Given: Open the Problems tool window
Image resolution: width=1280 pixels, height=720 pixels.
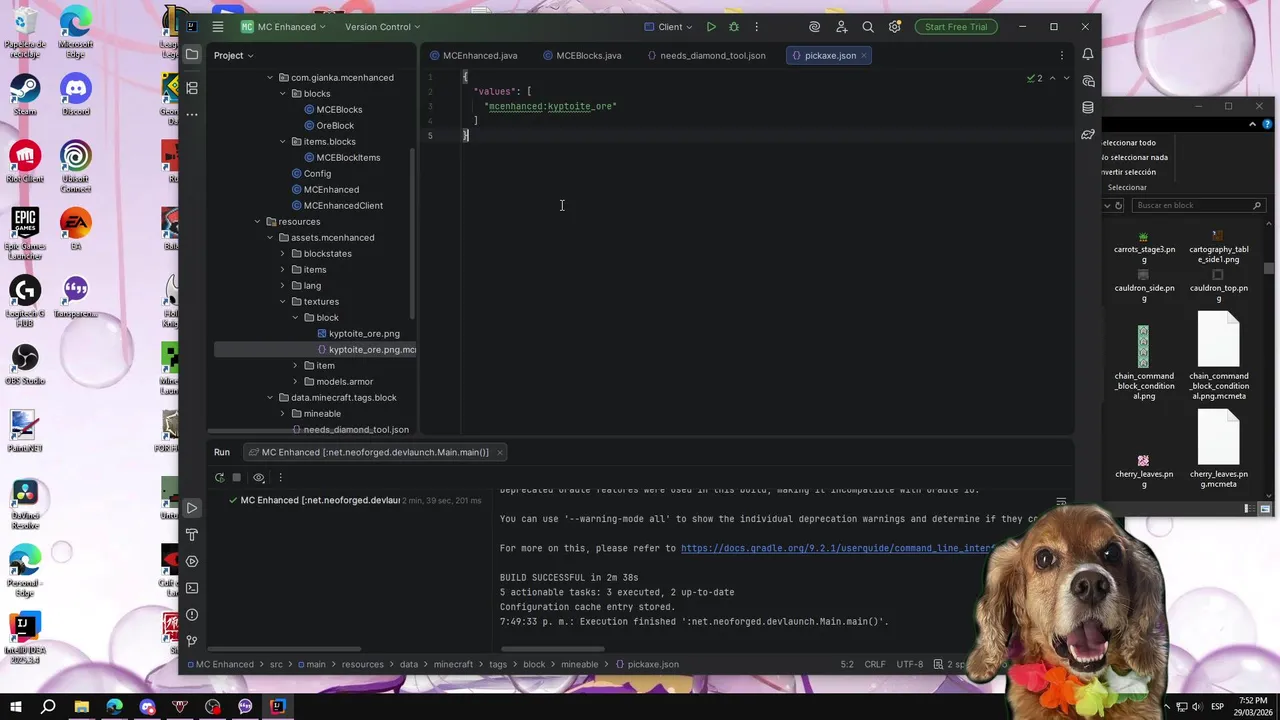Looking at the screenshot, I should point(192,614).
